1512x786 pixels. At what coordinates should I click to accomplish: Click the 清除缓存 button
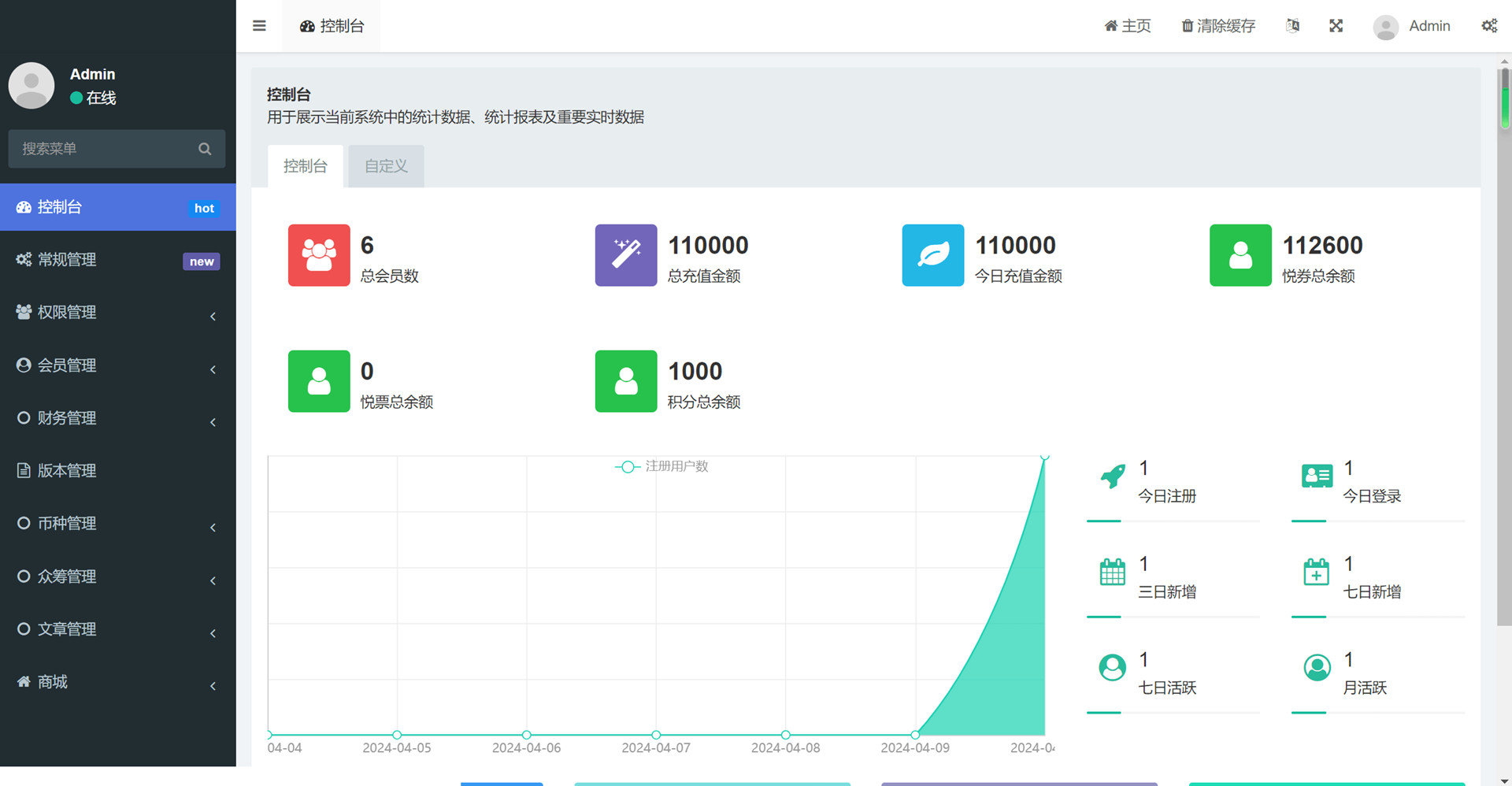[x=1218, y=26]
